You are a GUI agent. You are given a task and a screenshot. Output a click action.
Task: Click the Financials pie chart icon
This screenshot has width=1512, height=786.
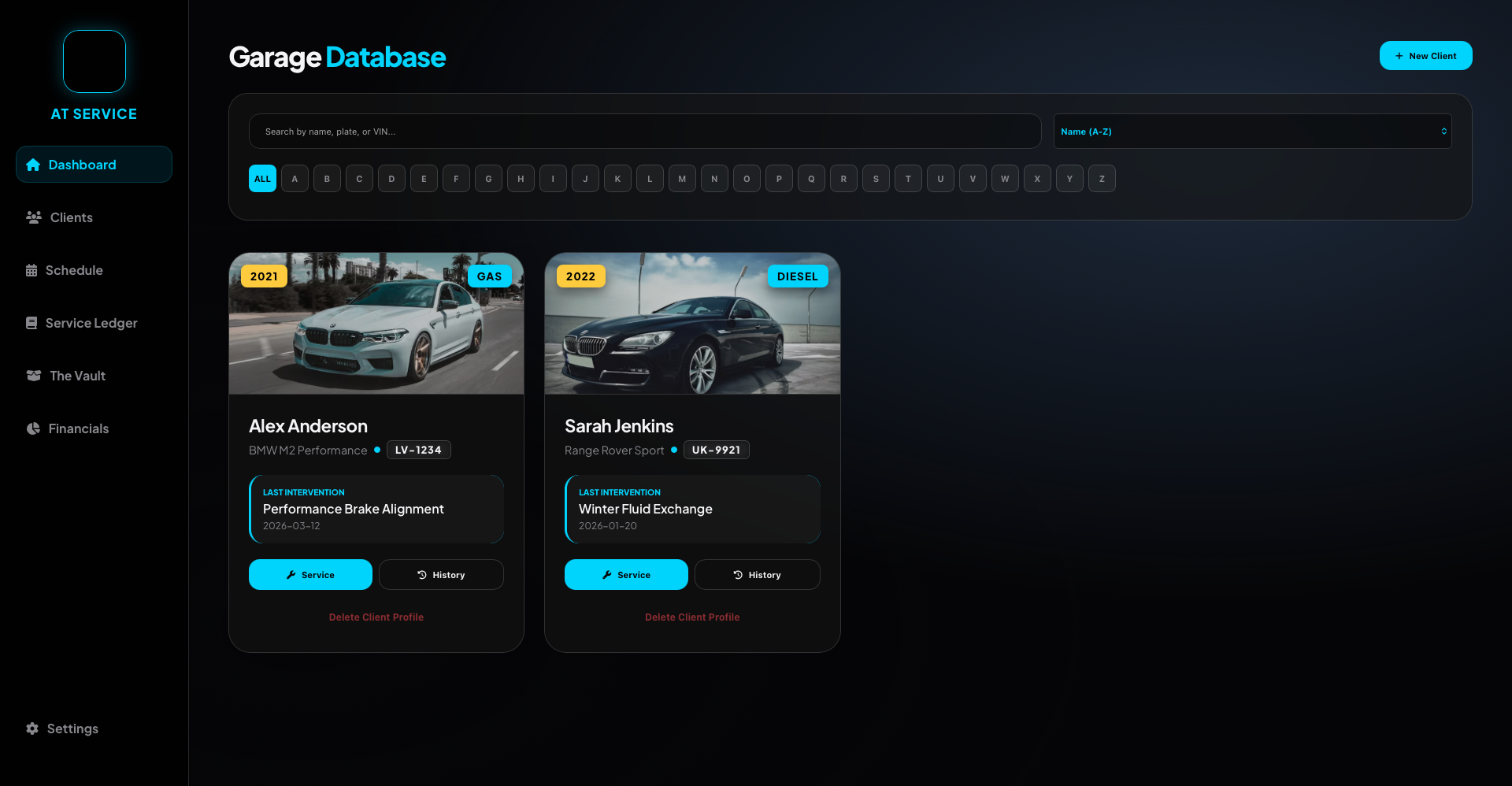[33, 428]
